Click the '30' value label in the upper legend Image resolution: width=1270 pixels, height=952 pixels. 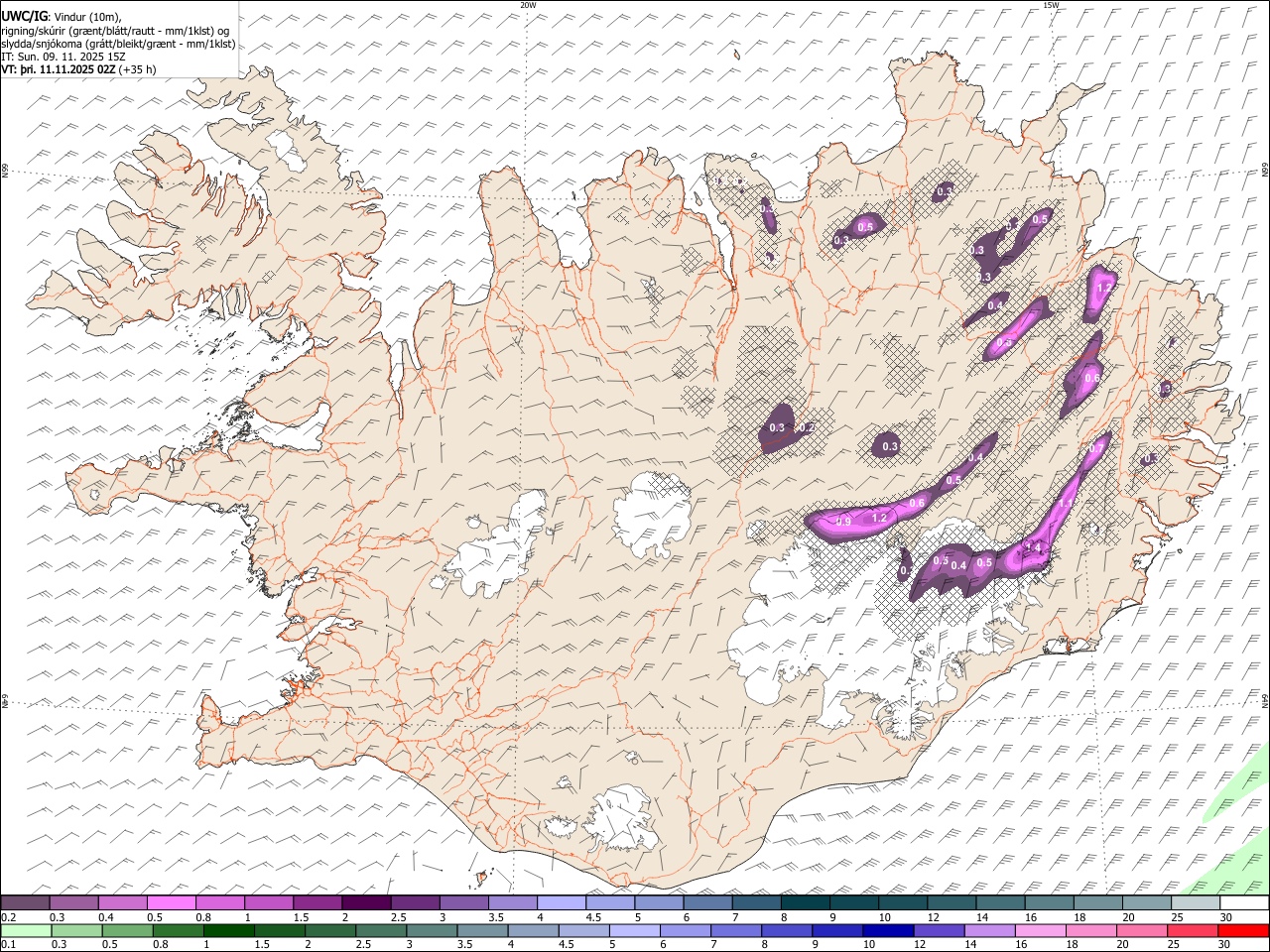pos(1226,917)
